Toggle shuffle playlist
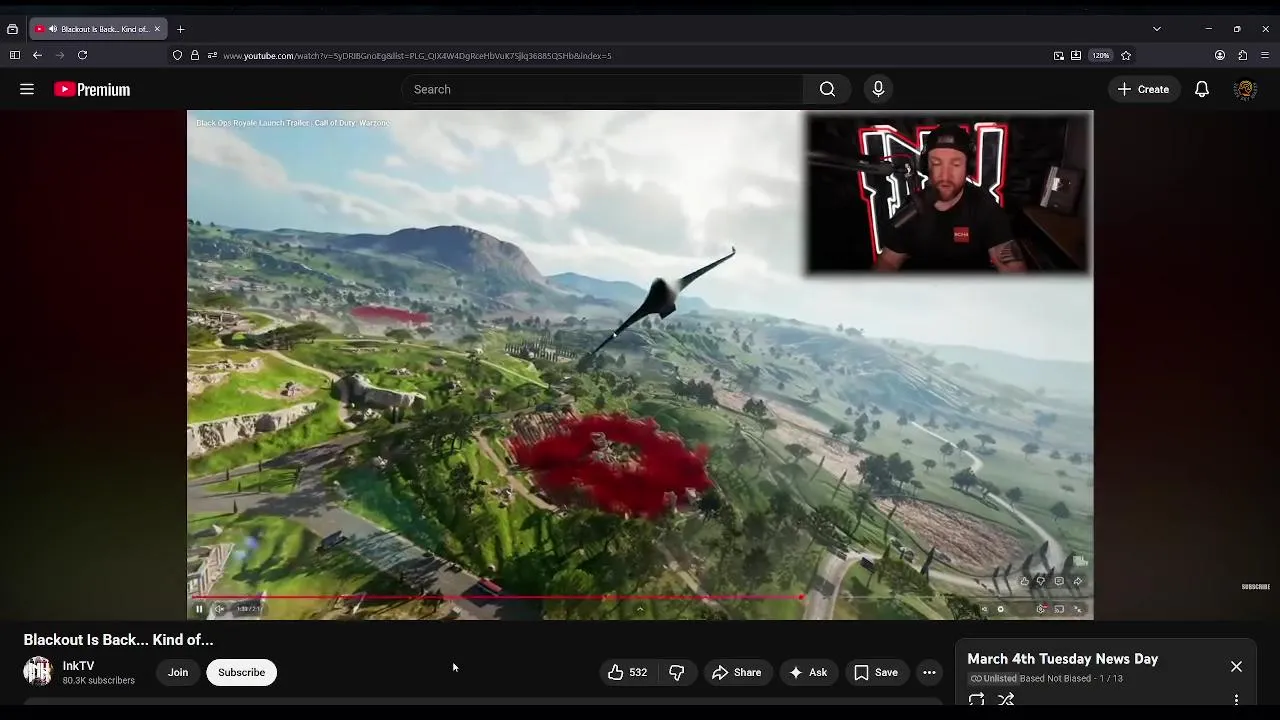The height and width of the screenshot is (720, 1280). click(x=1006, y=700)
